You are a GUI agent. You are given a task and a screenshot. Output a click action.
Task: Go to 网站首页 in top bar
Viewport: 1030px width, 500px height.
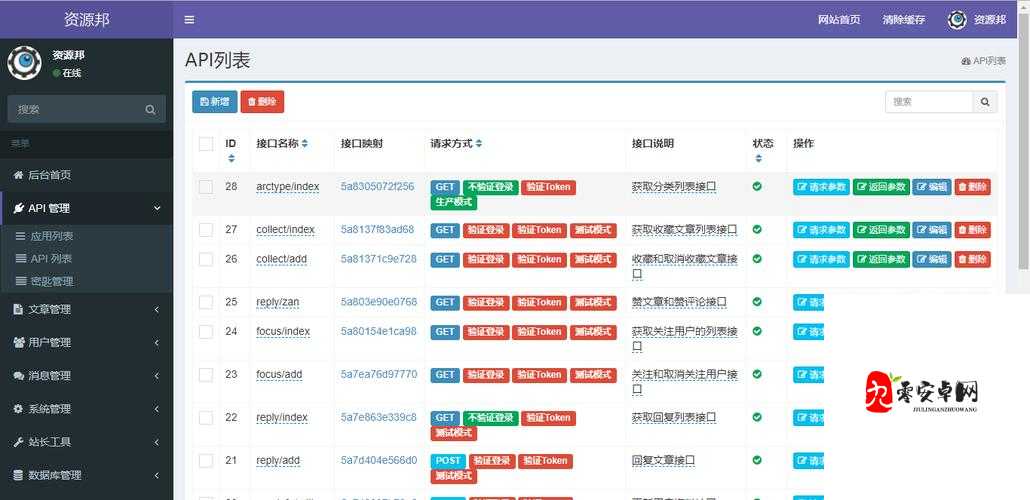point(839,20)
